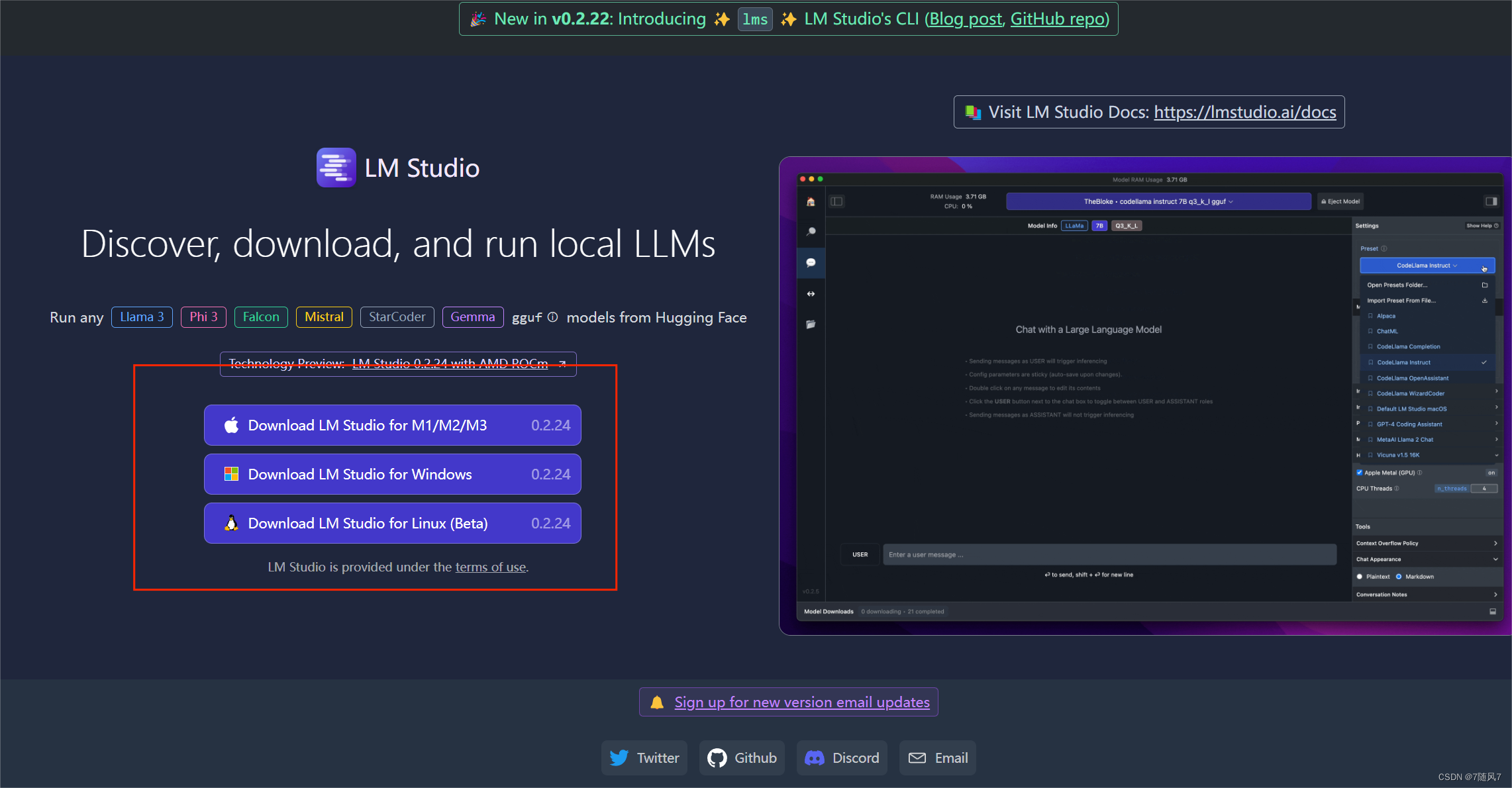Select the Markdown radio button
This screenshot has height=788, width=1512.
pyautogui.click(x=1399, y=577)
